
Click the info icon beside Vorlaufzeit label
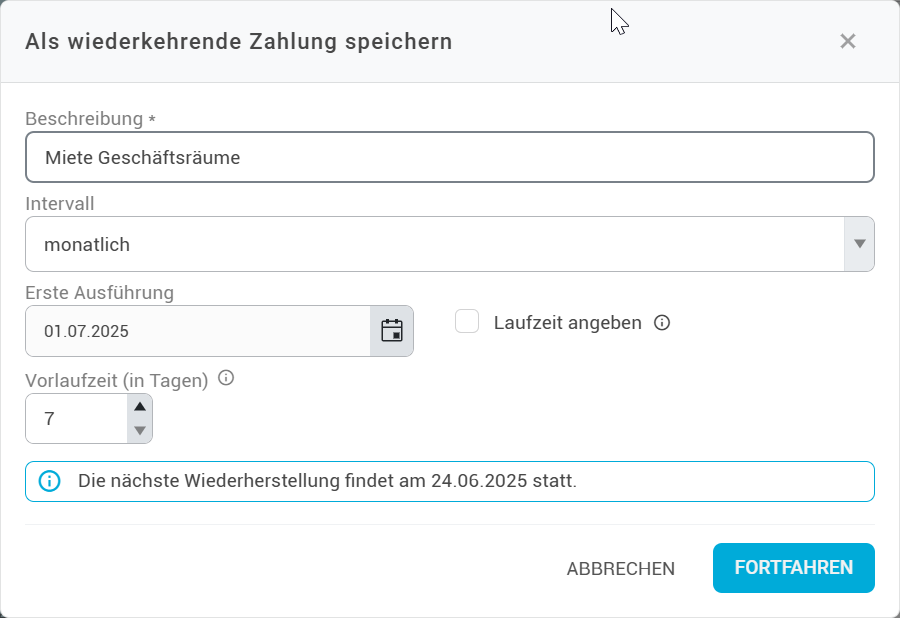[x=225, y=379]
